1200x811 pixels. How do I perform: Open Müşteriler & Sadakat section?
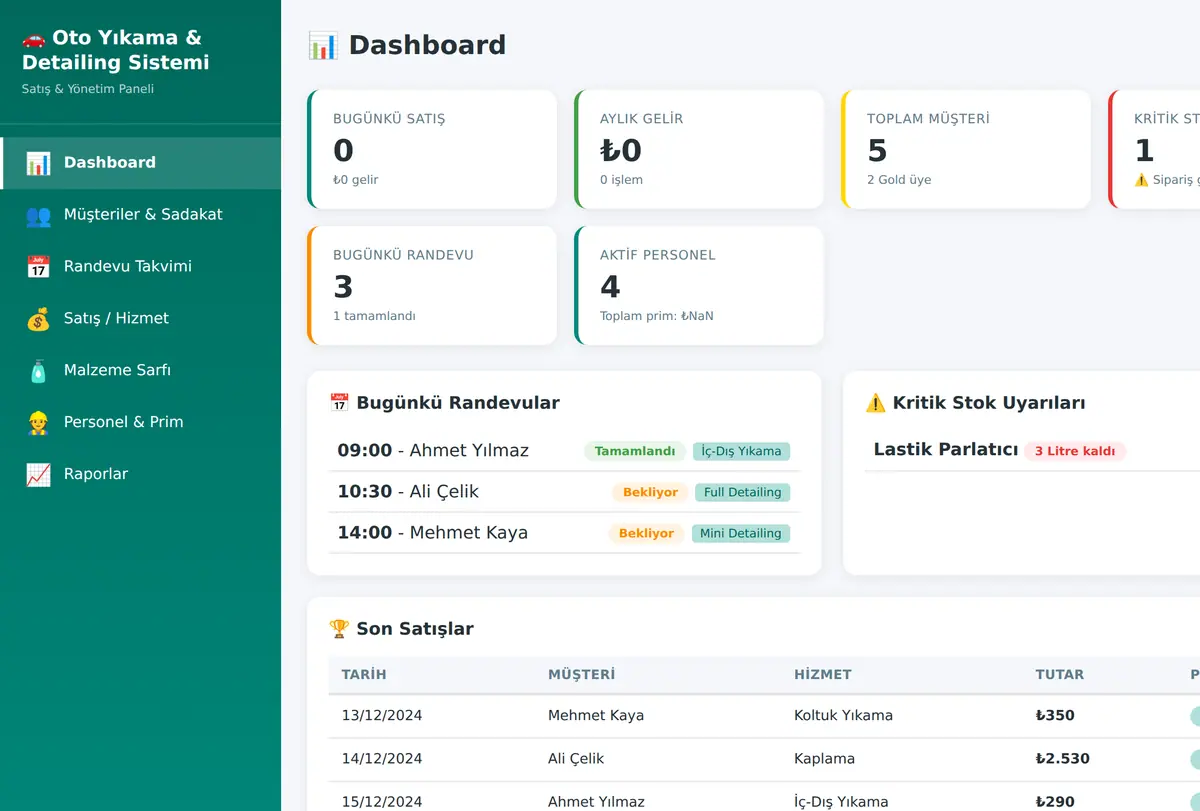tap(140, 215)
